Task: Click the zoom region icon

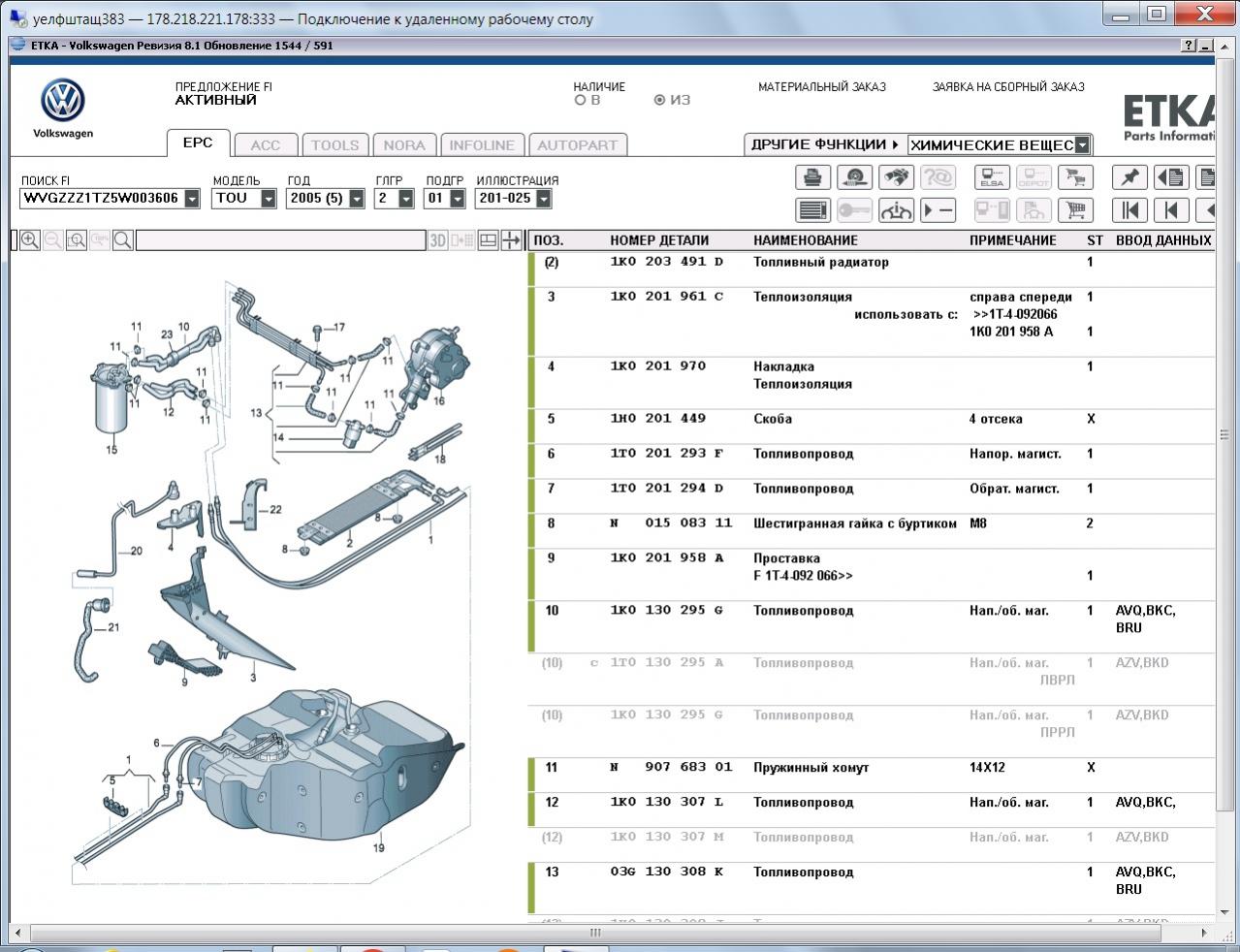Action: pyautogui.click(x=77, y=240)
